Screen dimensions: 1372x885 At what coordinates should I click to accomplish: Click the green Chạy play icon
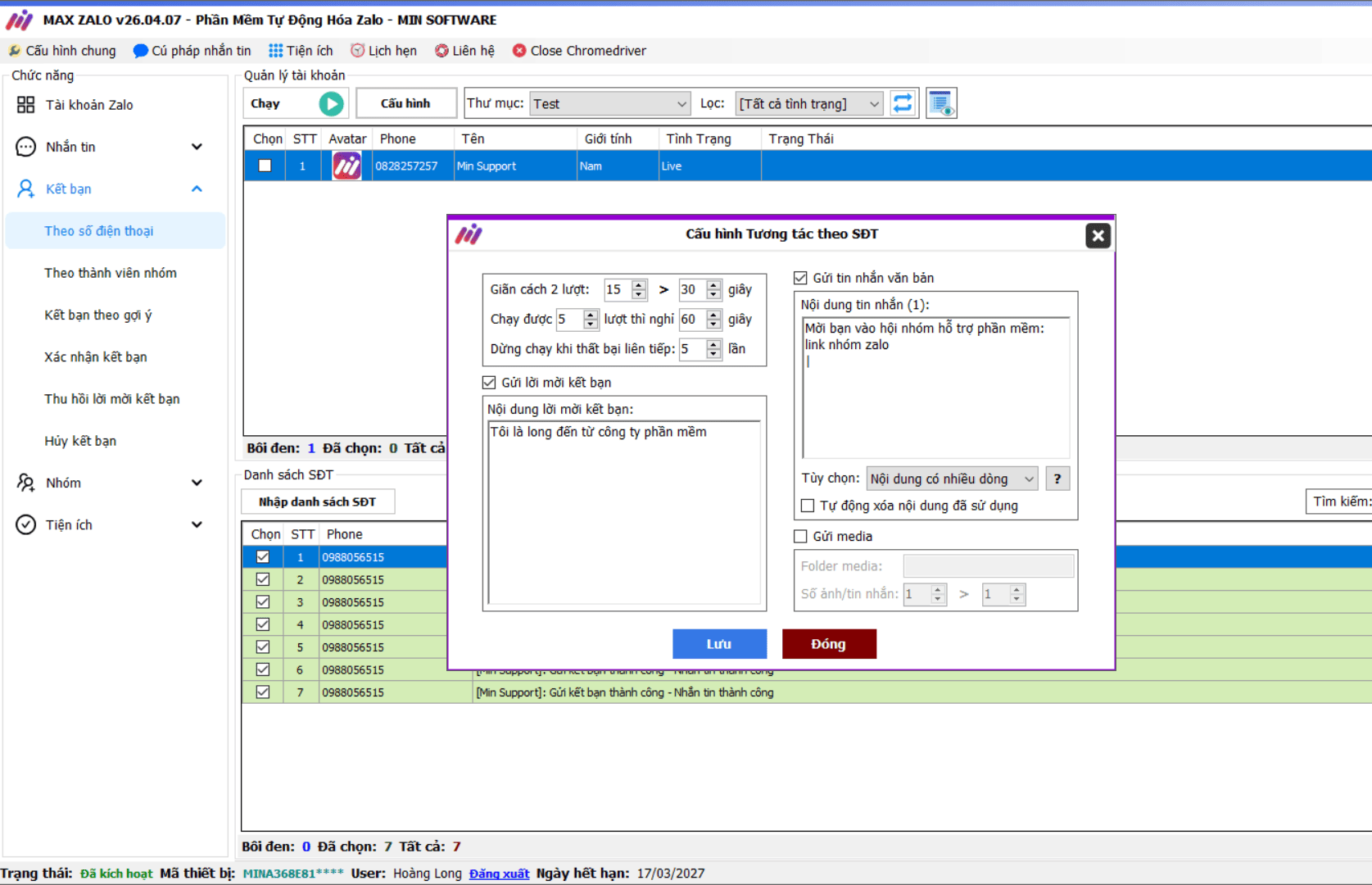pos(331,103)
